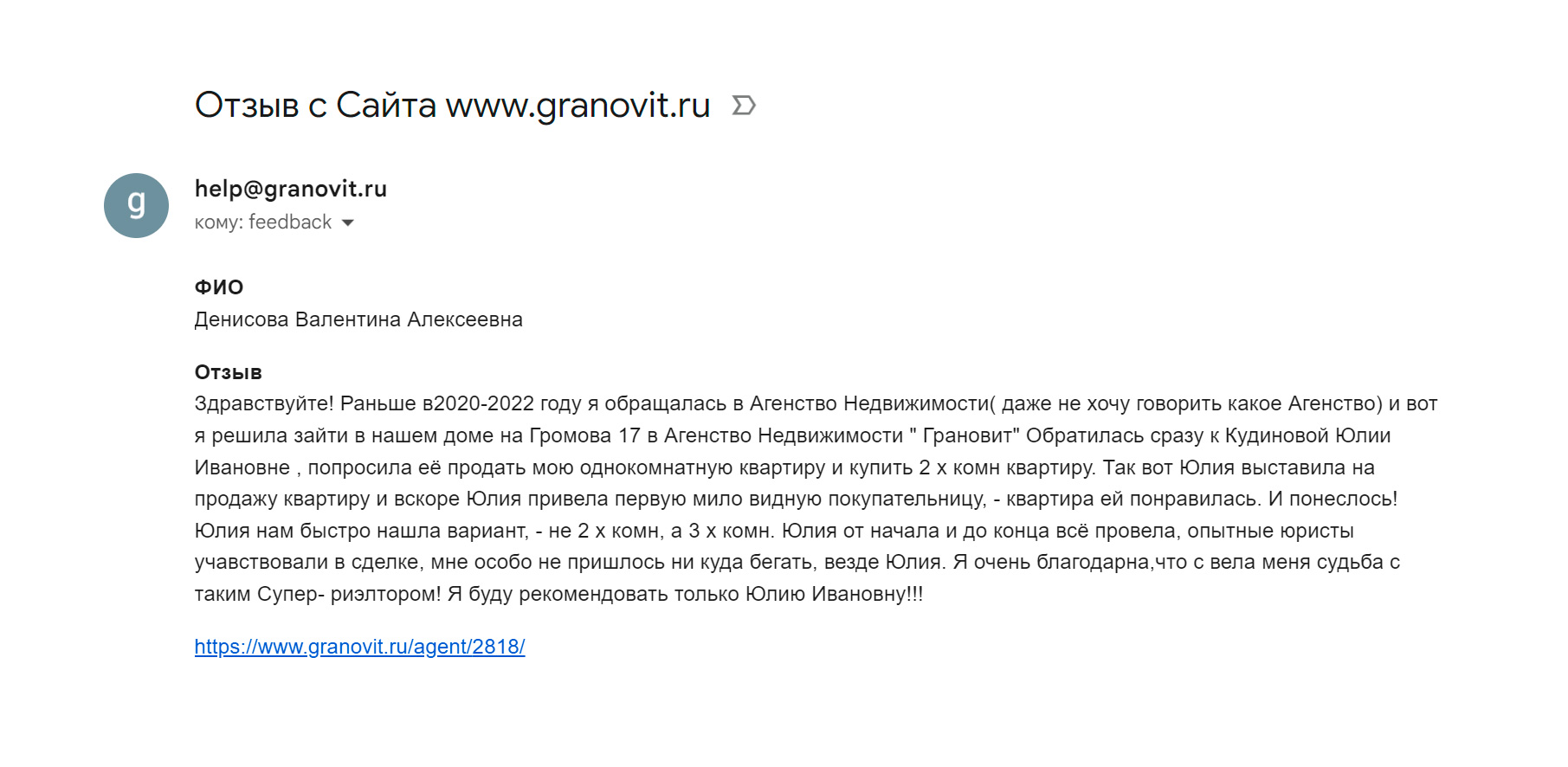The height and width of the screenshot is (767, 1568).
Task: Click the word 'однокомнатную' in the review
Action: 656,467
